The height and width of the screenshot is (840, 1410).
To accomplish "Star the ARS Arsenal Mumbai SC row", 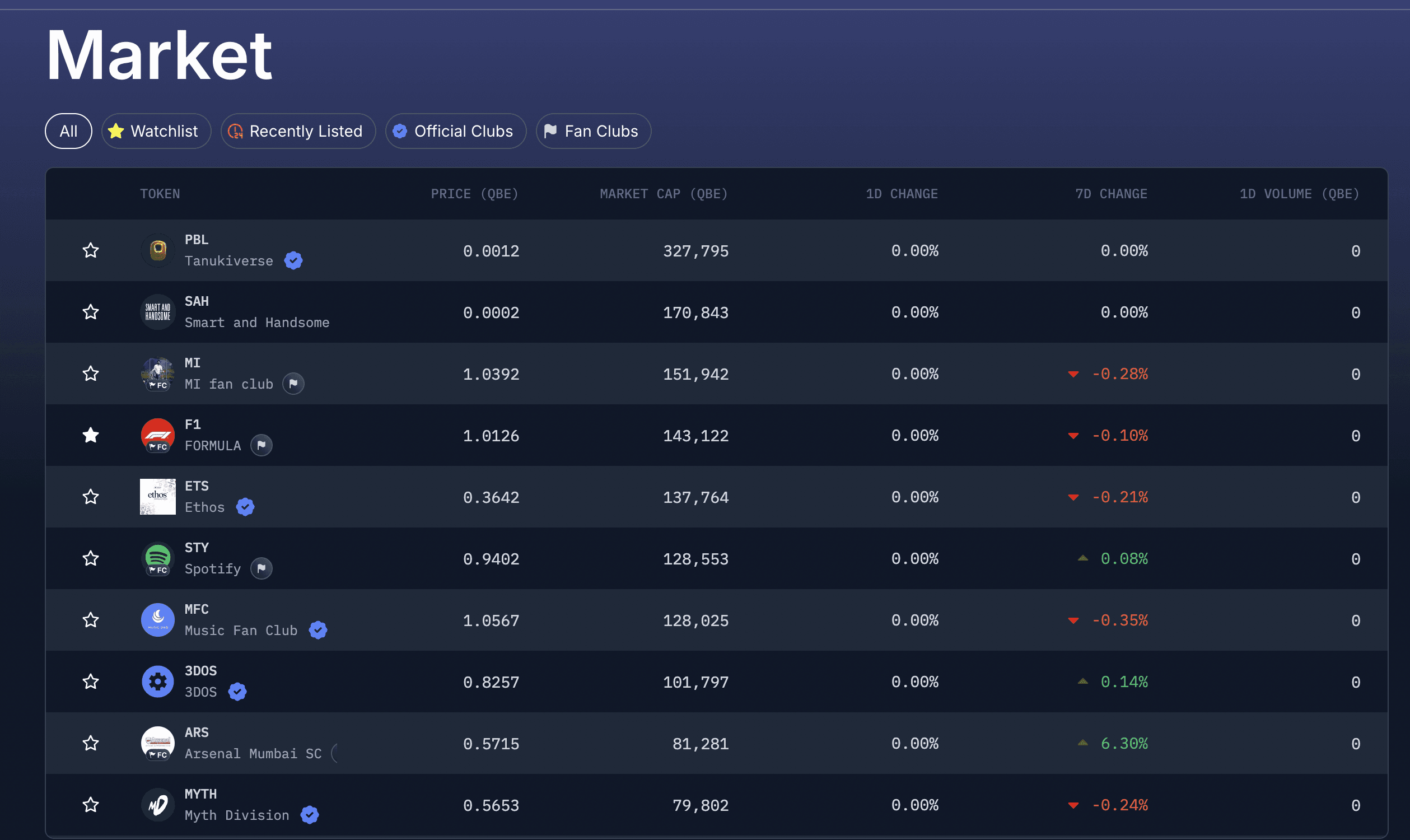I will tap(91, 743).
